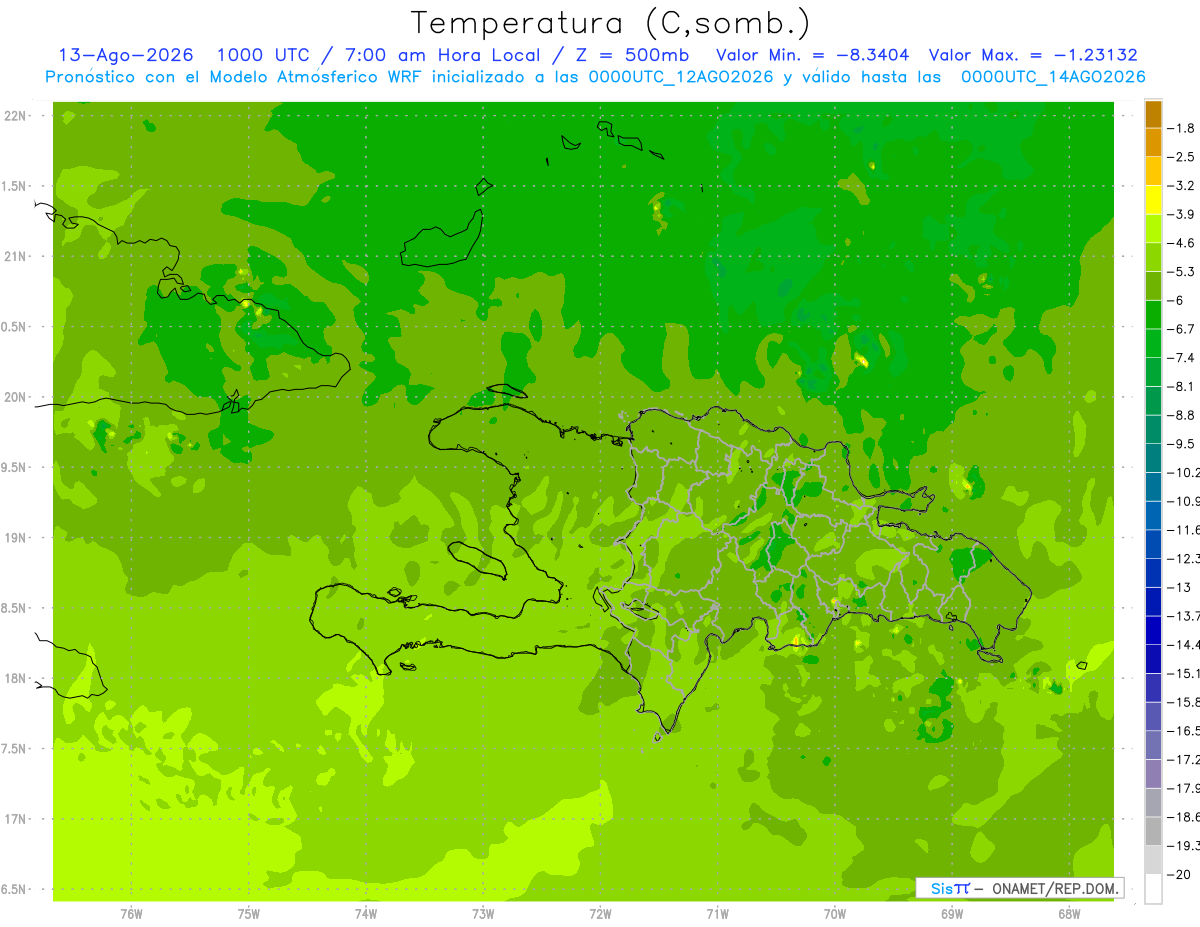Click the '20N' latitude label
This screenshot has height=927, width=1200.
(x=15, y=398)
